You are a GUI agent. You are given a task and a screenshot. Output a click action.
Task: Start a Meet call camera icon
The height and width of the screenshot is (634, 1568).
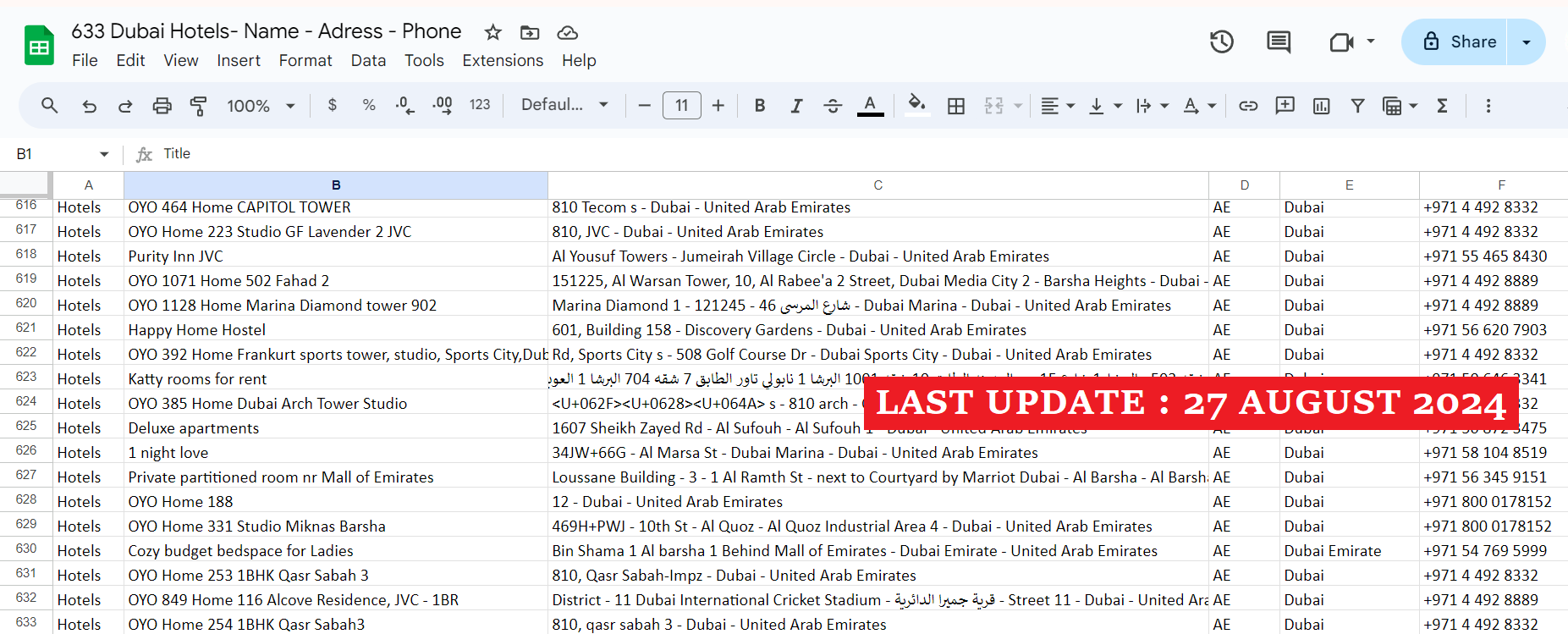tap(1342, 41)
